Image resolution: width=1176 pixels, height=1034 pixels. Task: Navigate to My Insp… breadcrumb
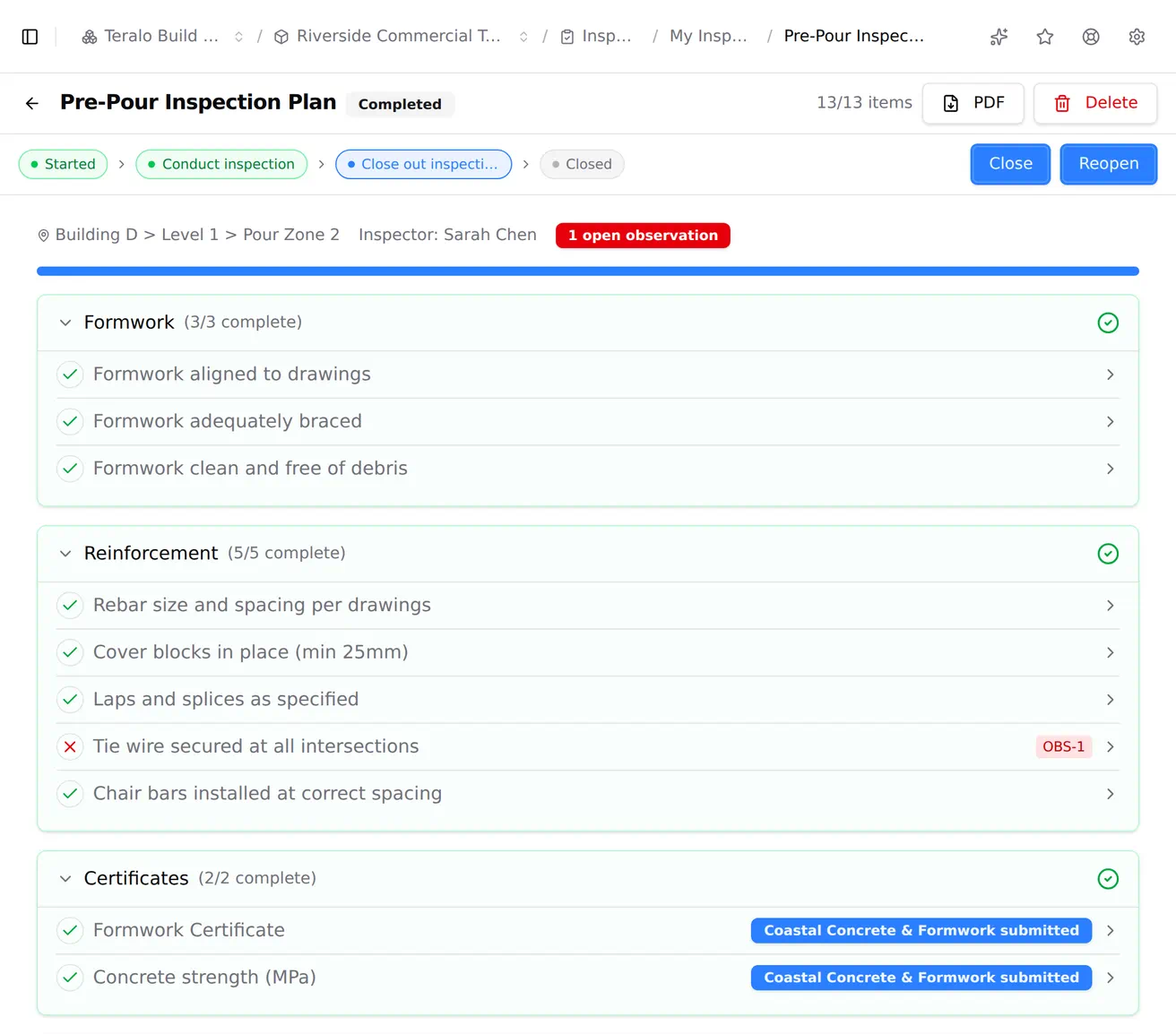(708, 37)
